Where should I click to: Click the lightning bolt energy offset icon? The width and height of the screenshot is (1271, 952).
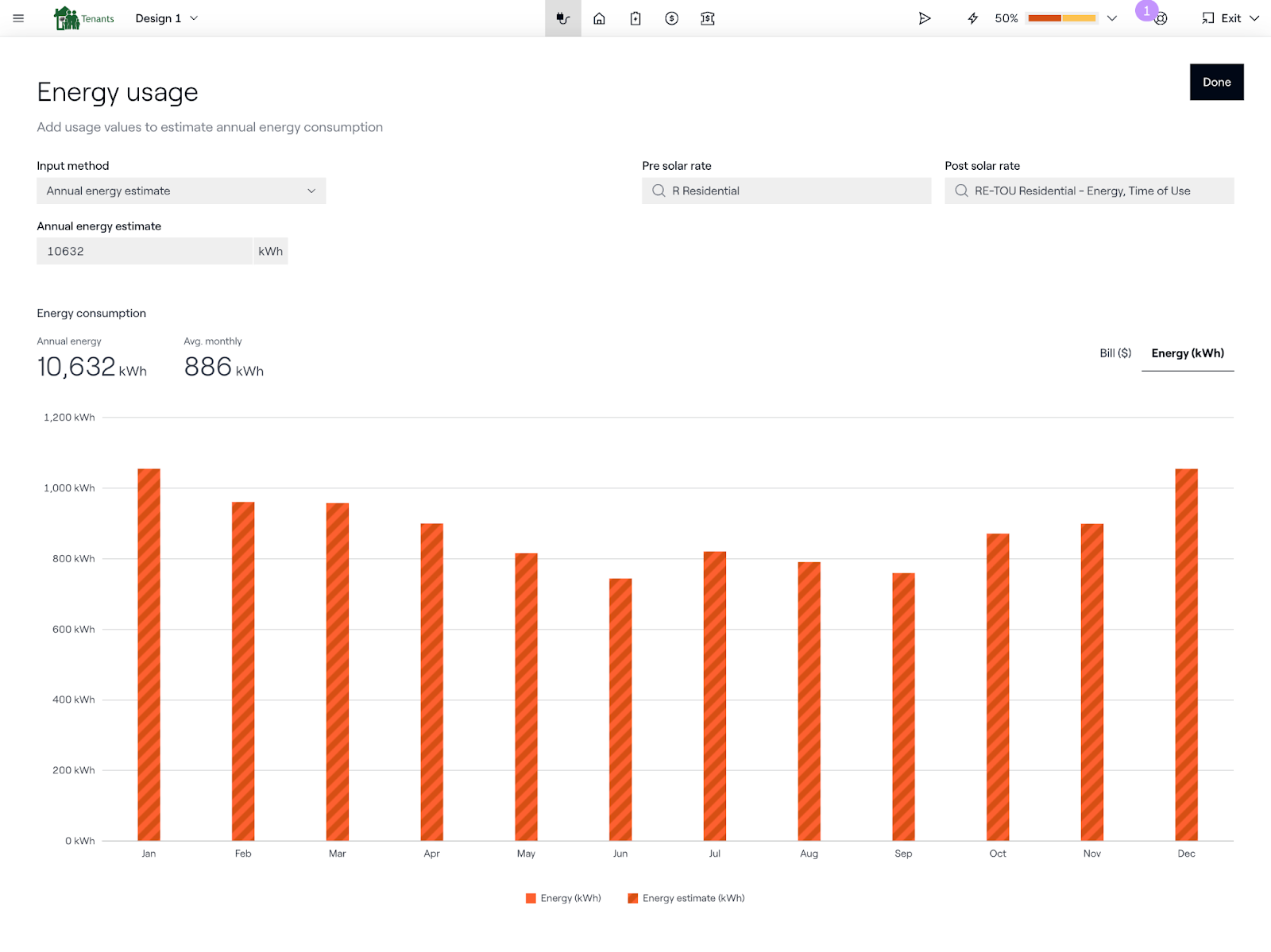(x=972, y=18)
